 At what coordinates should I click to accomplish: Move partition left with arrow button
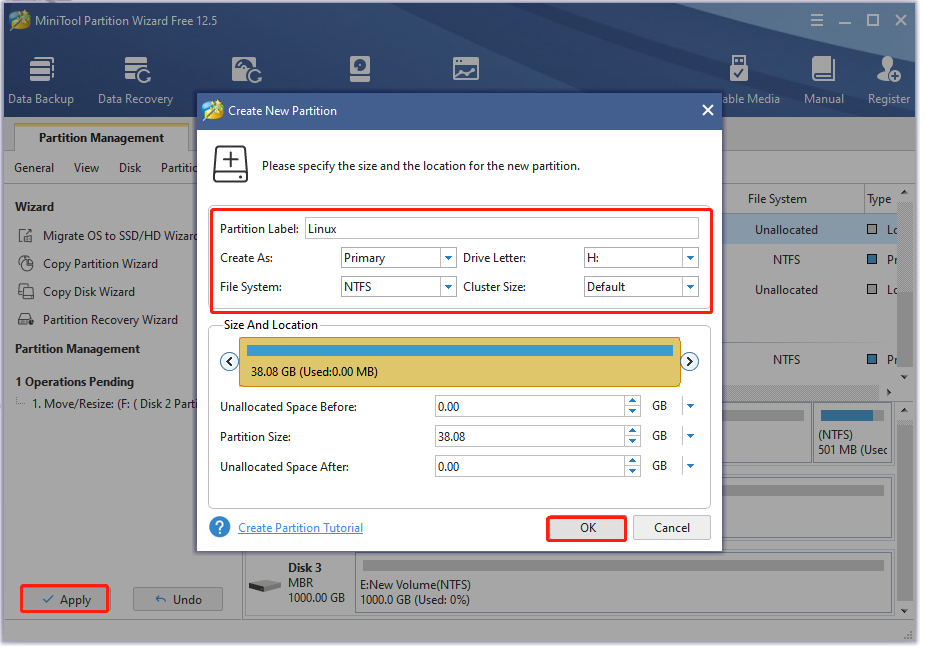click(229, 362)
